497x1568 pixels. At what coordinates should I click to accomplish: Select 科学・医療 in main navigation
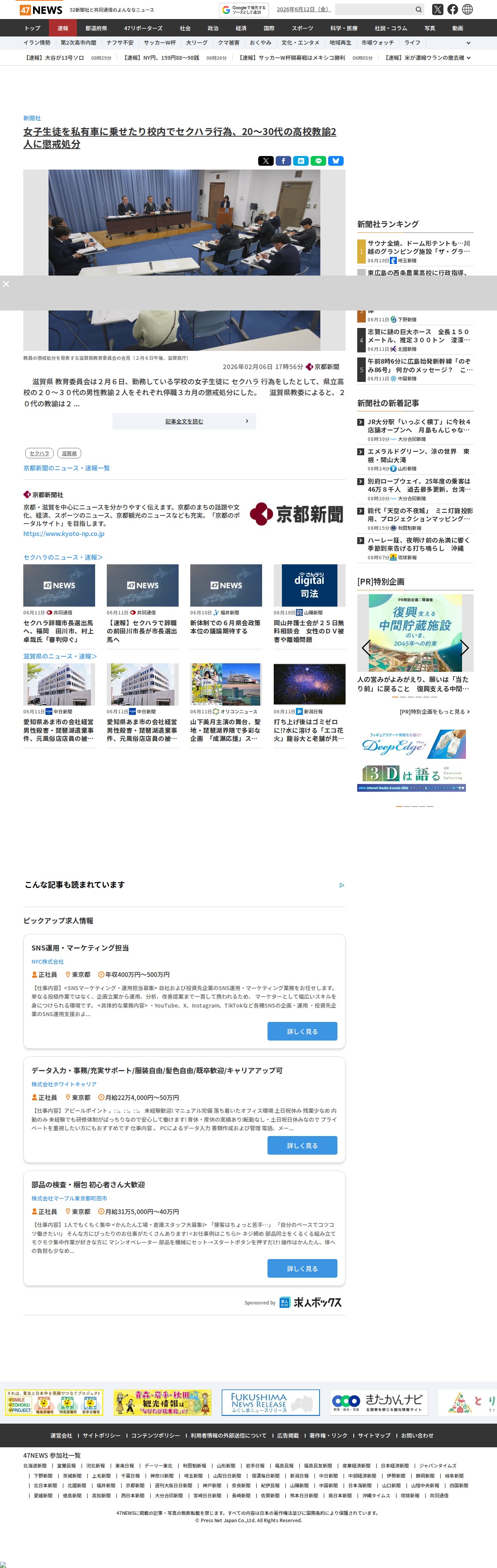click(344, 28)
